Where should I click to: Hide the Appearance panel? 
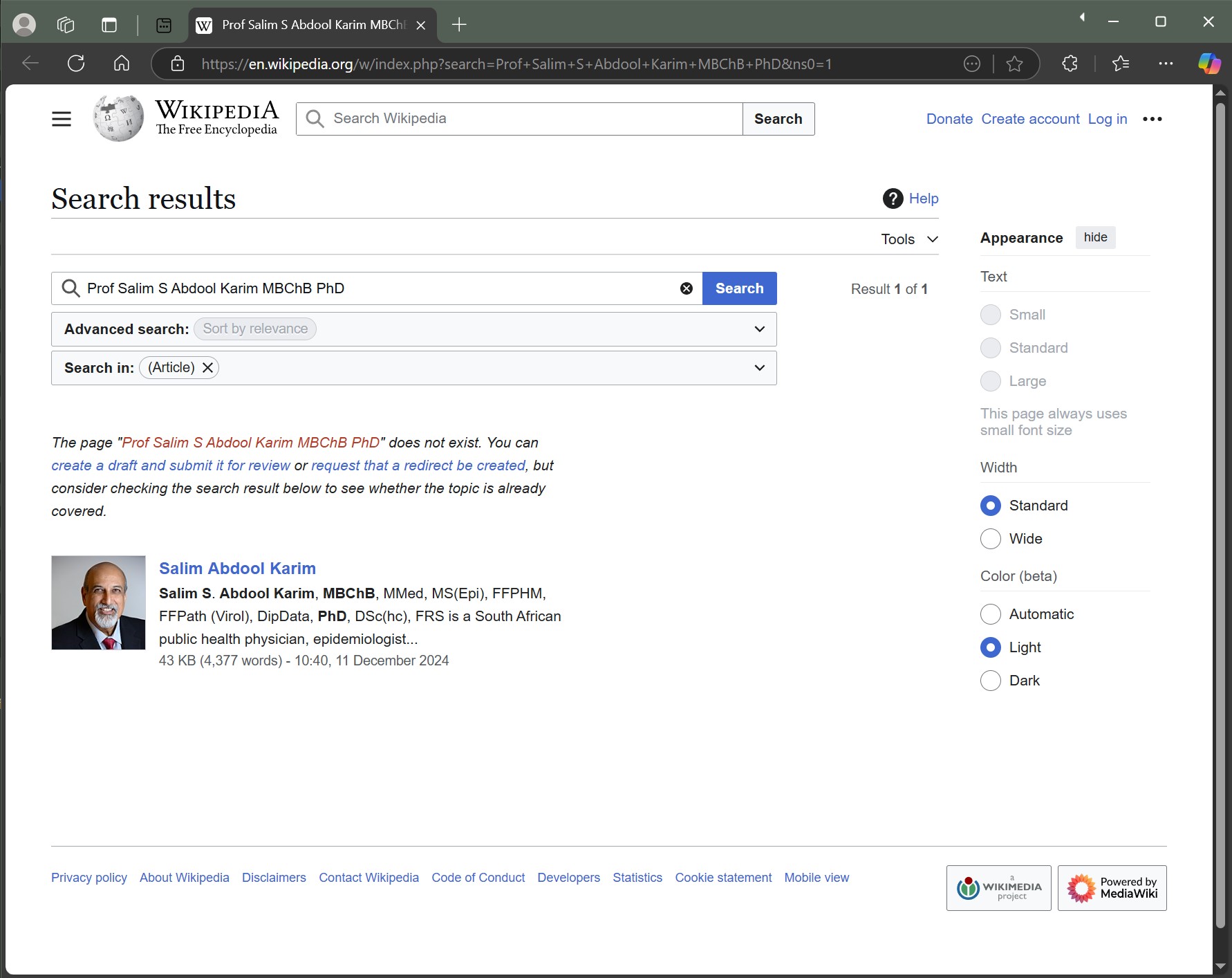click(x=1095, y=237)
